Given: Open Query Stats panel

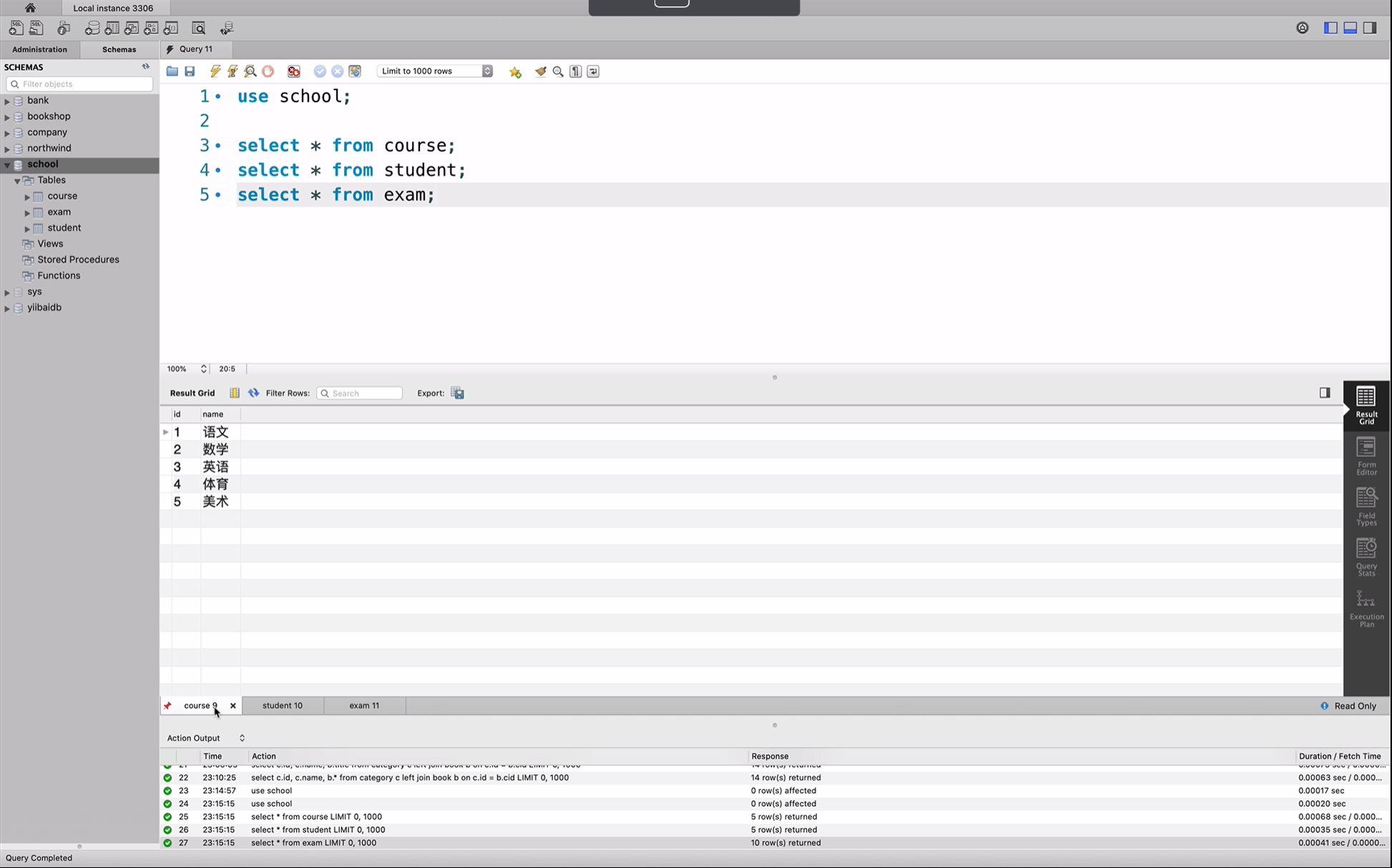Looking at the screenshot, I should click(x=1366, y=558).
